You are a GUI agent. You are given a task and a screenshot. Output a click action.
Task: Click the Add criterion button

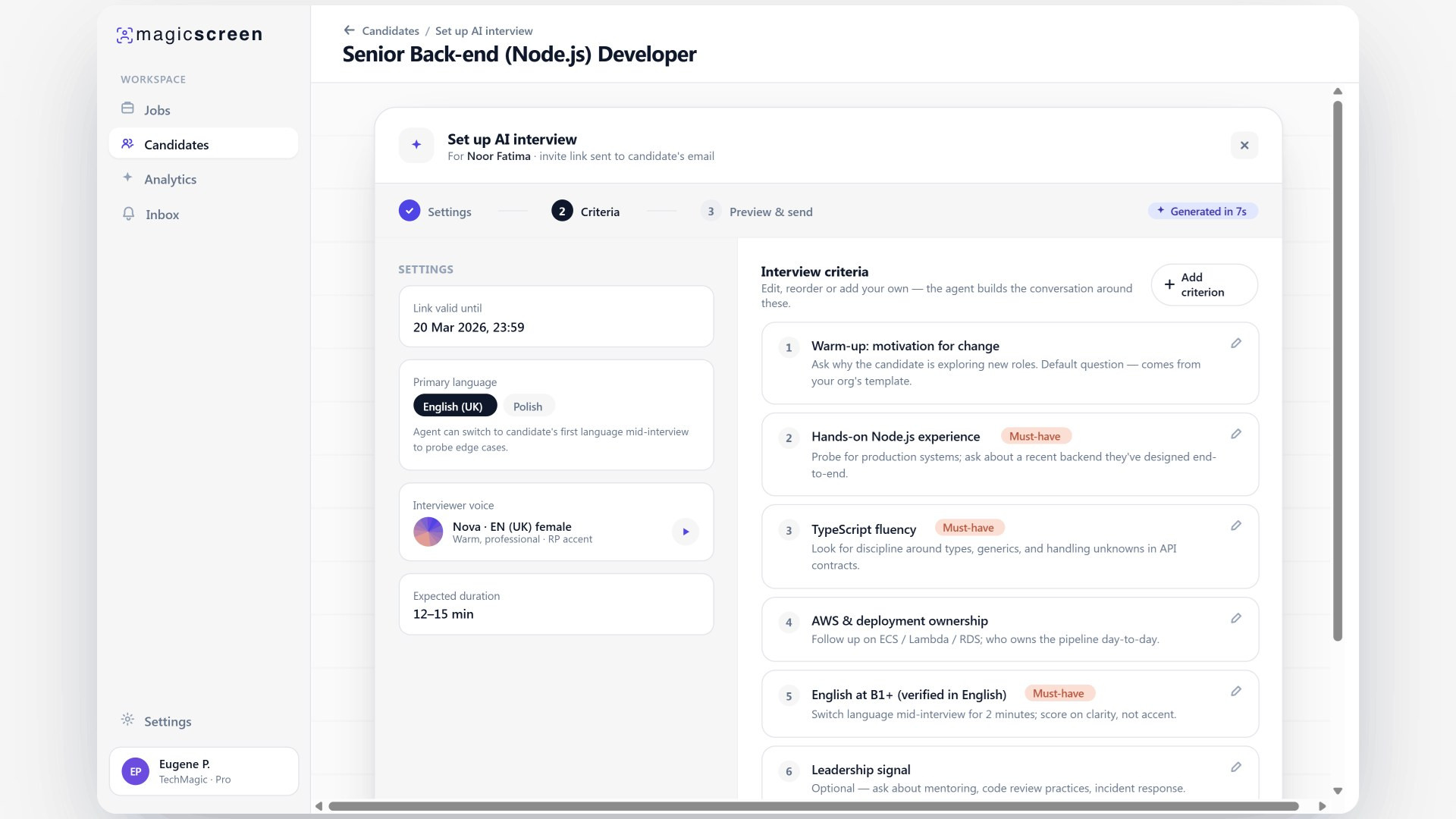click(1204, 285)
